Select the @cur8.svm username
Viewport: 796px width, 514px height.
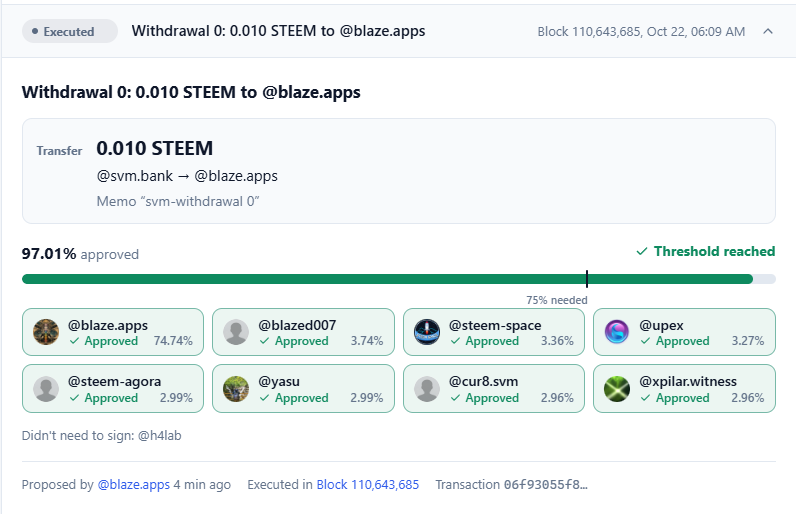click(483, 382)
